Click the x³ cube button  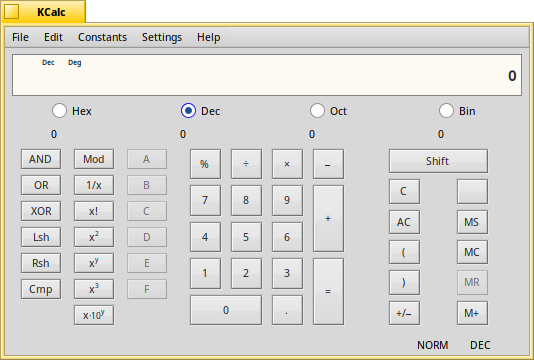[94, 289]
